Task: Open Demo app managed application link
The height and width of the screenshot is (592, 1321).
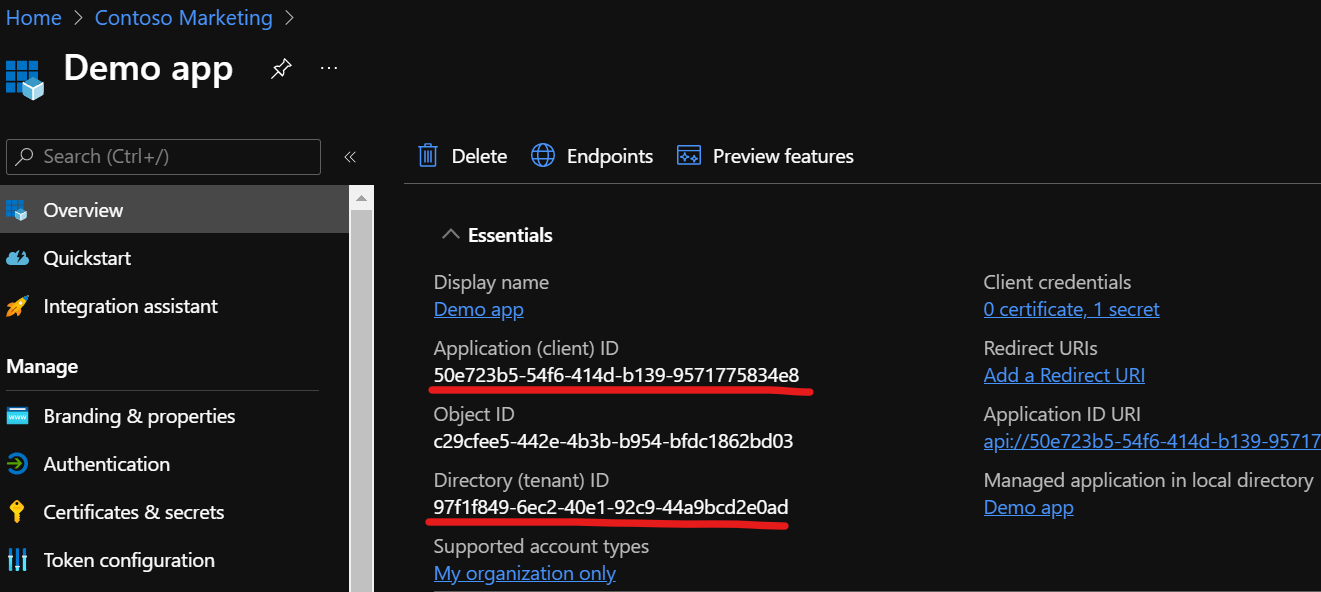Action: coord(1029,507)
